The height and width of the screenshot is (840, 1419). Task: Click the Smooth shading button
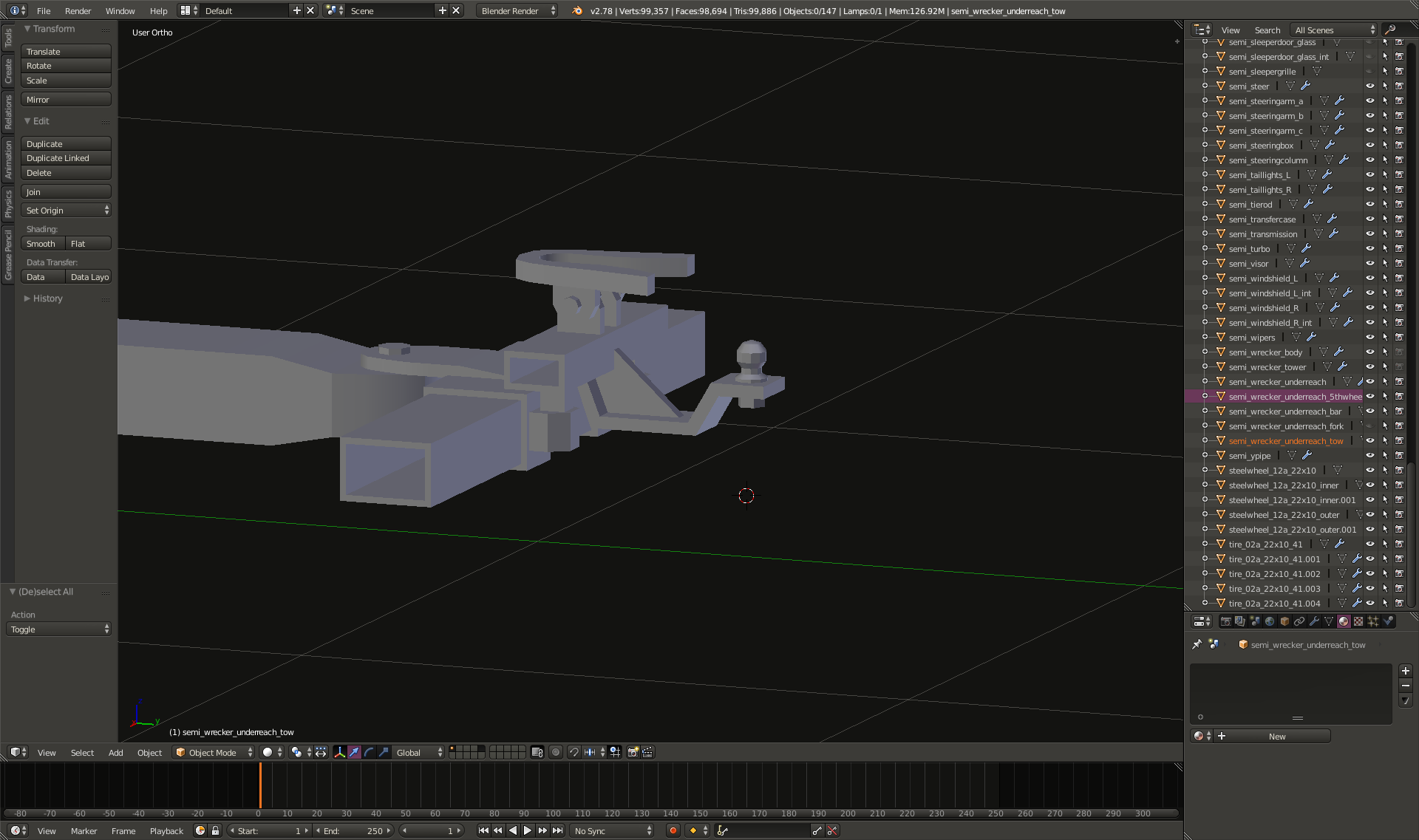(x=43, y=243)
